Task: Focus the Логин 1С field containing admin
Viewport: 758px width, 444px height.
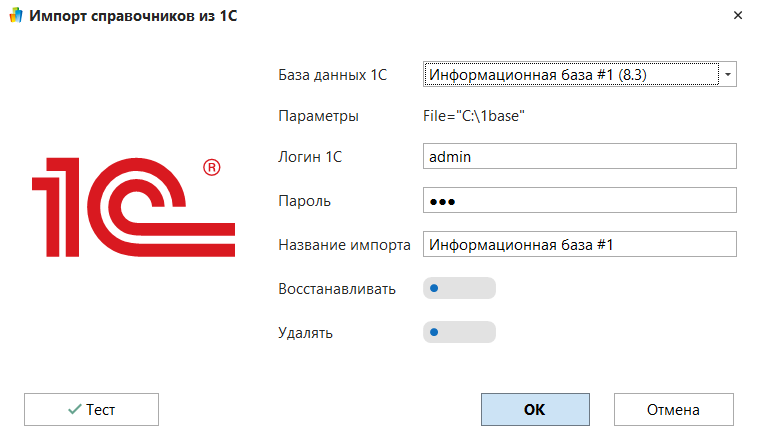Action: pos(579,157)
